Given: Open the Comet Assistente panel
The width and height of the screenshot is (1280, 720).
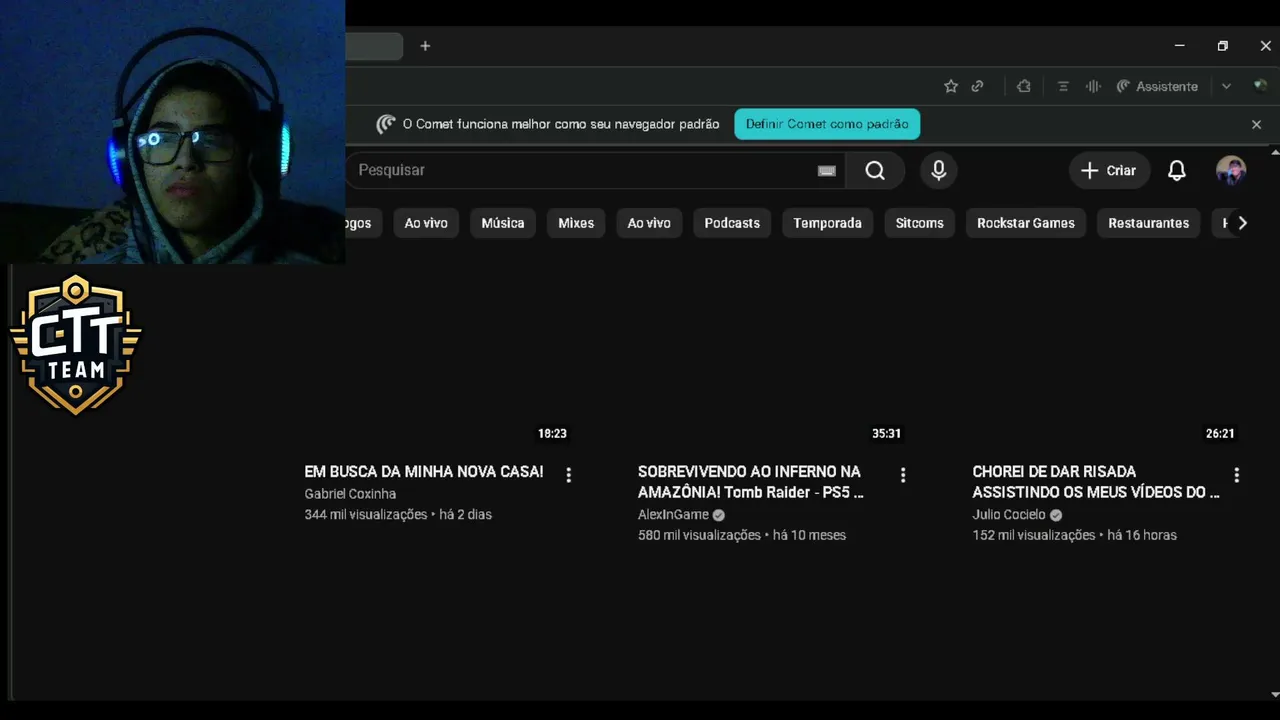Looking at the screenshot, I should point(1157,86).
